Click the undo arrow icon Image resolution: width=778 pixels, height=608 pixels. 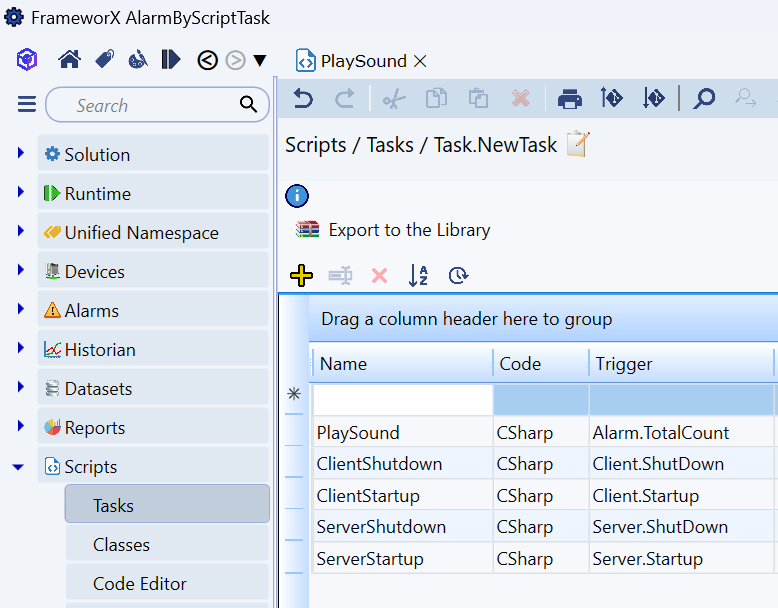(x=303, y=98)
